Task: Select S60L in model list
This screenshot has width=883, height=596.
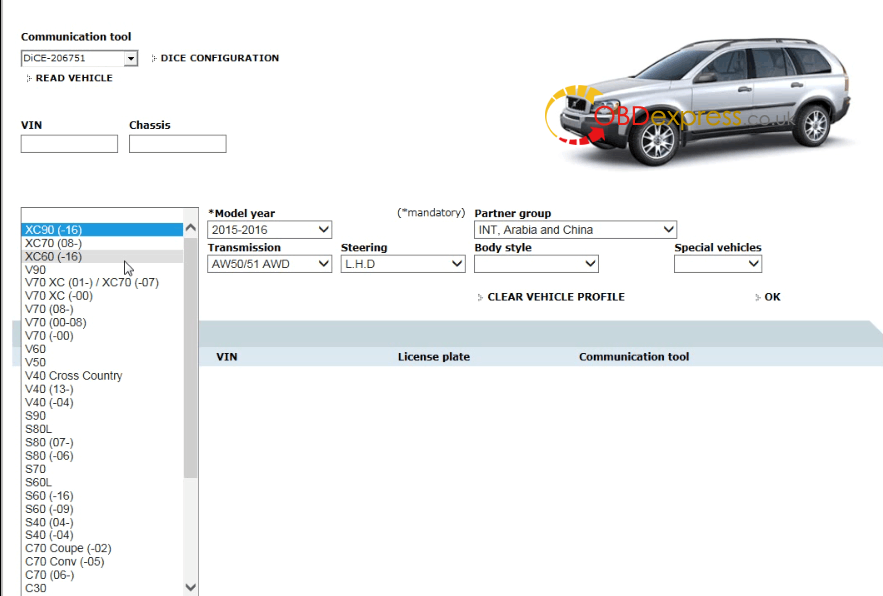Action: coord(102,482)
